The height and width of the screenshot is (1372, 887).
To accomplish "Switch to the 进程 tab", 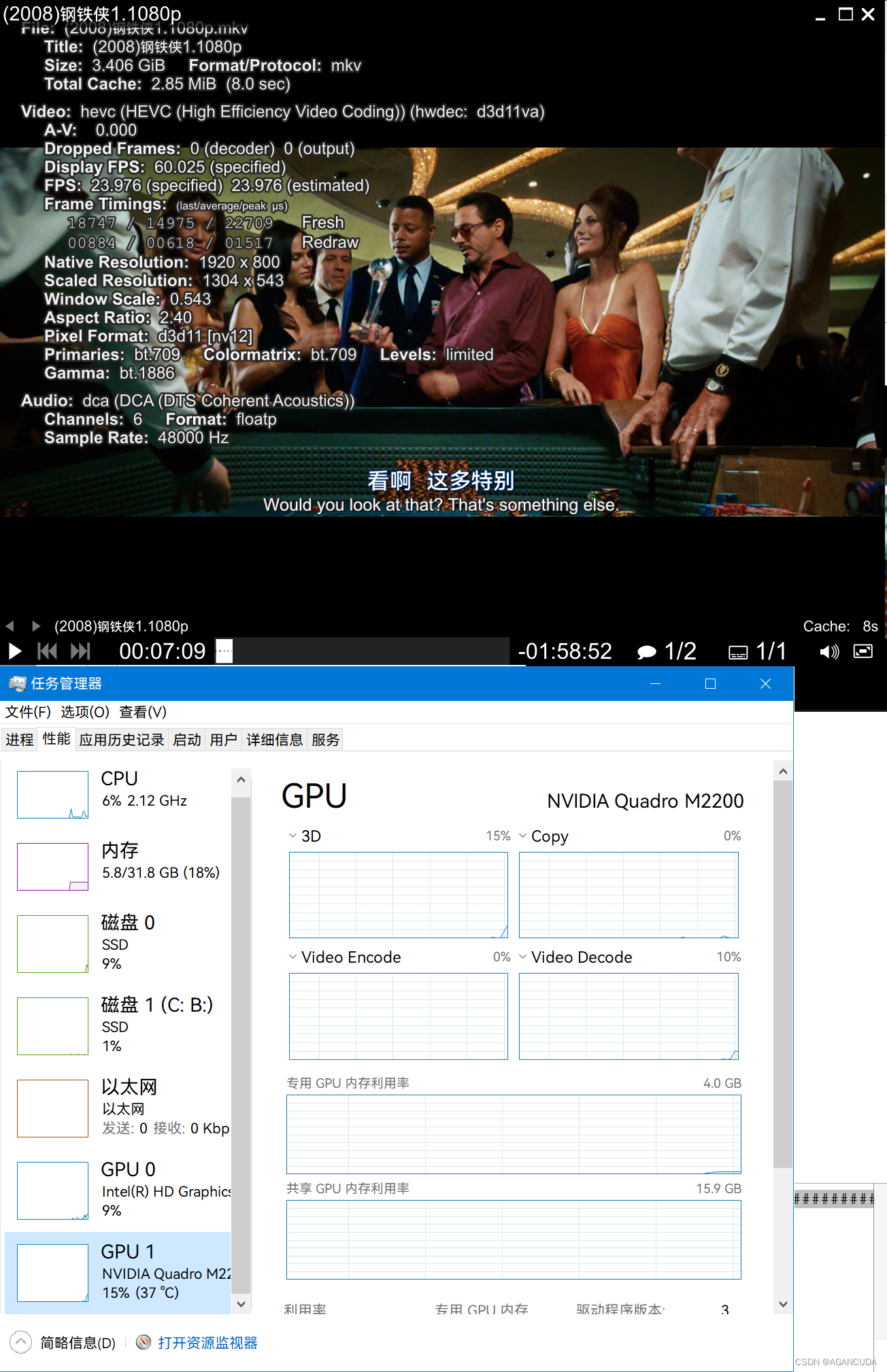I will point(20,740).
